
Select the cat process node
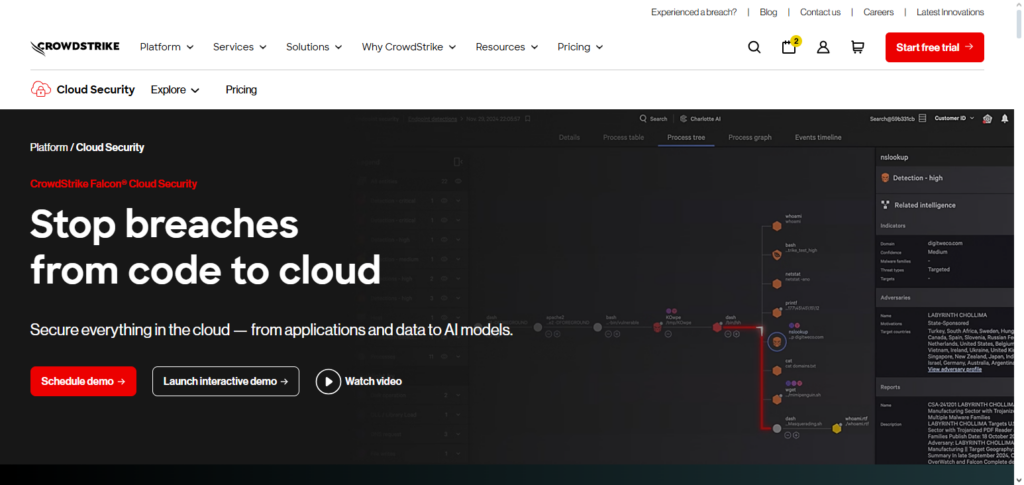(776, 370)
